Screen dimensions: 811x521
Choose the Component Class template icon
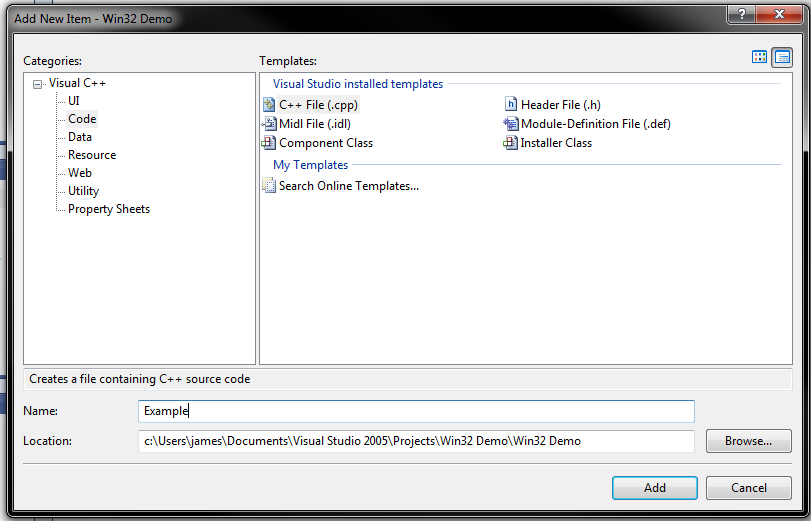coord(269,143)
